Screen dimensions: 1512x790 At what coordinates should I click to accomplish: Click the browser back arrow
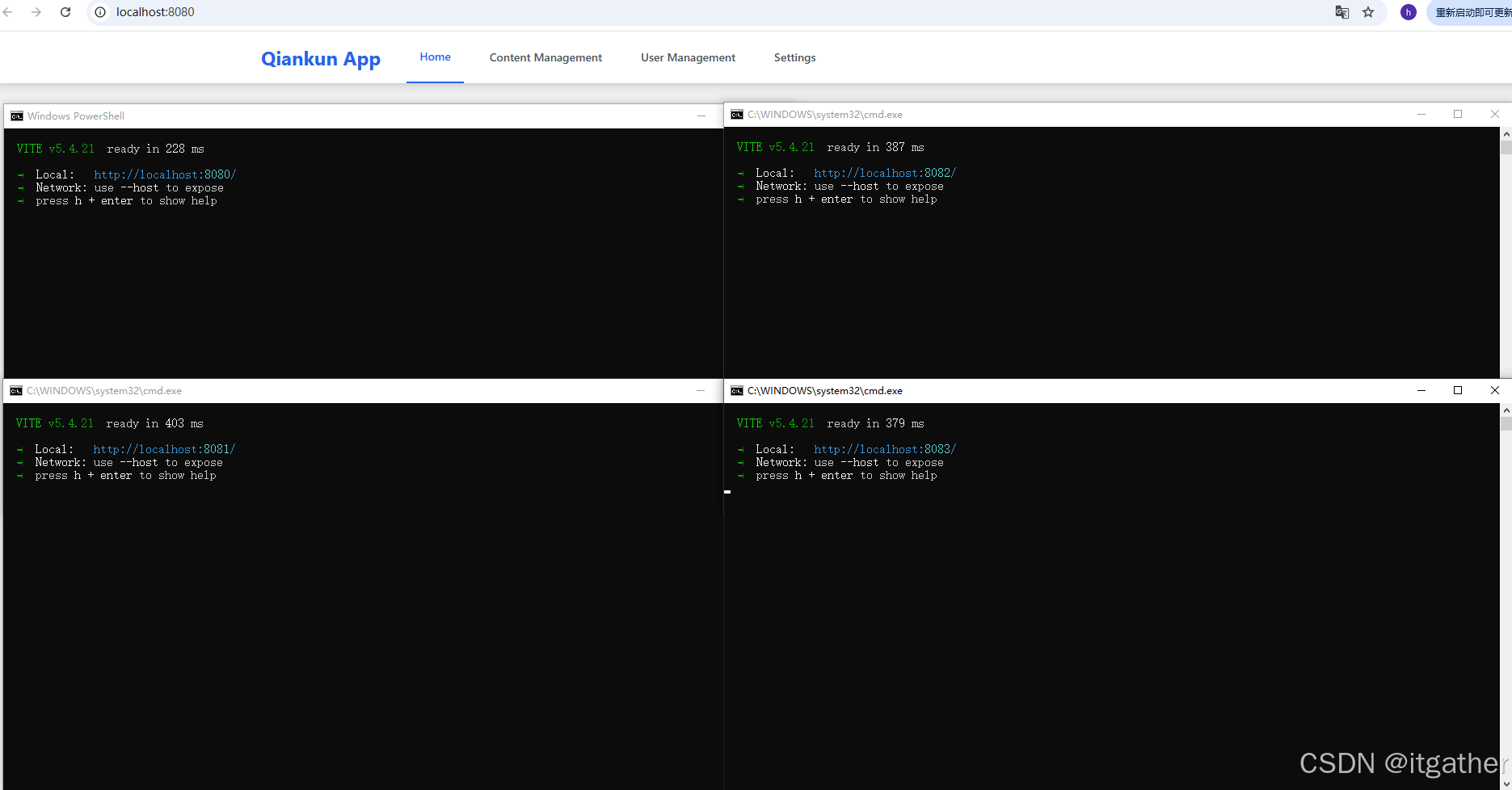(x=8, y=12)
